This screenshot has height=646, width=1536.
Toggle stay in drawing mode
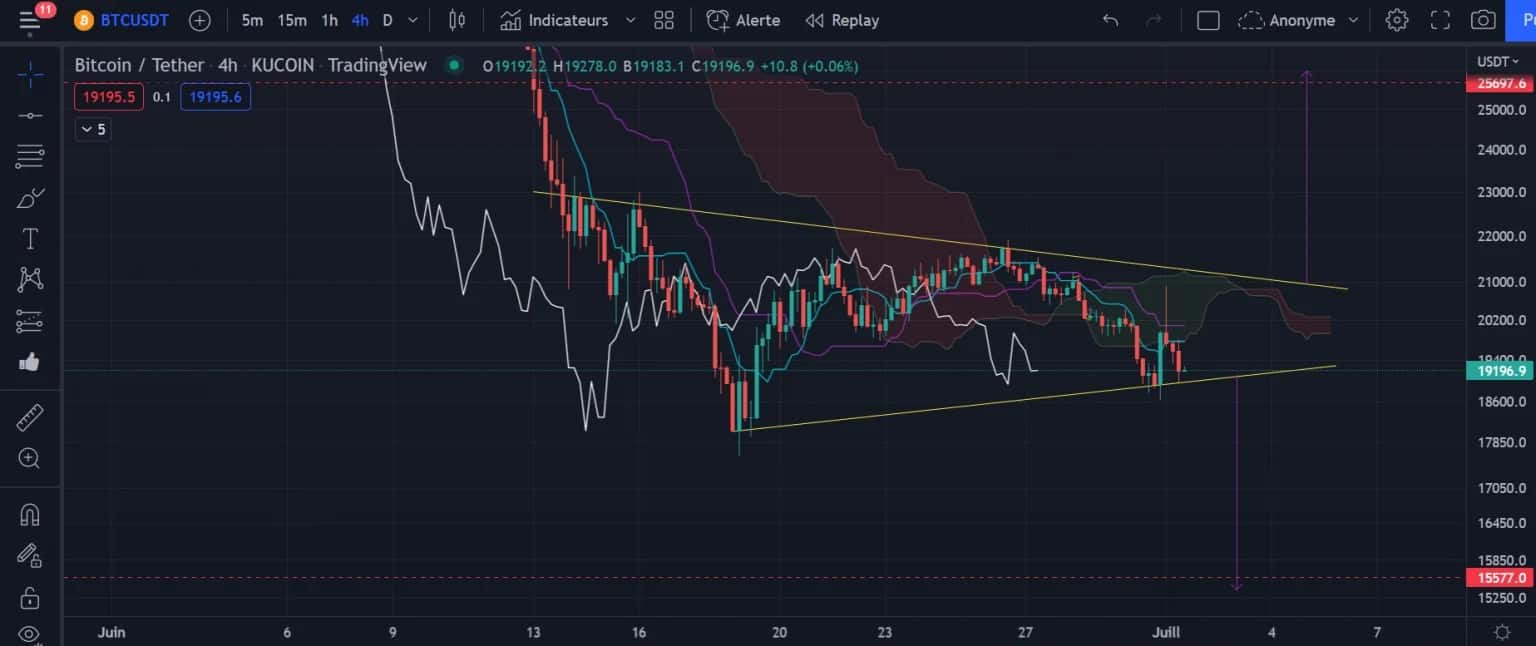30,556
